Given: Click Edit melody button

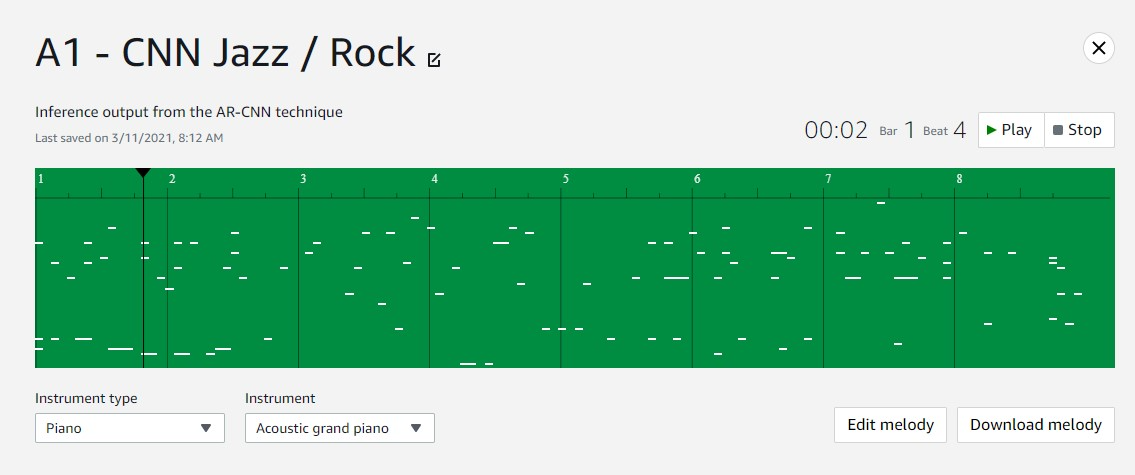Looking at the screenshot, I should point(890,425).
